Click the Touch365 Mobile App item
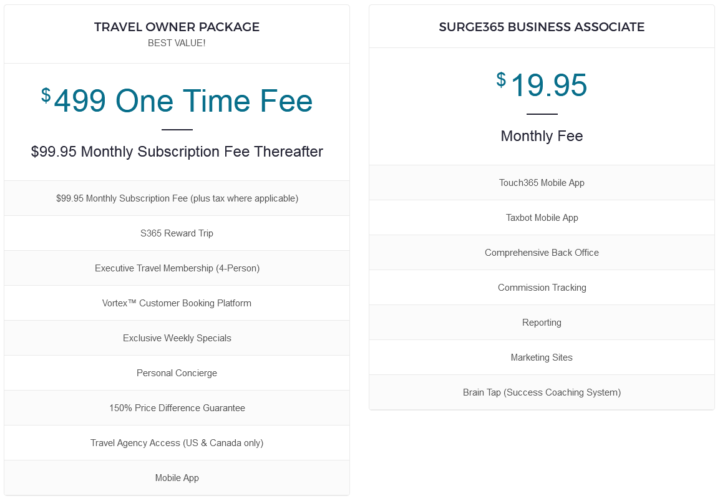Image resolution: width=720 pixels, height=501 pixels. (x=541, y=183)
